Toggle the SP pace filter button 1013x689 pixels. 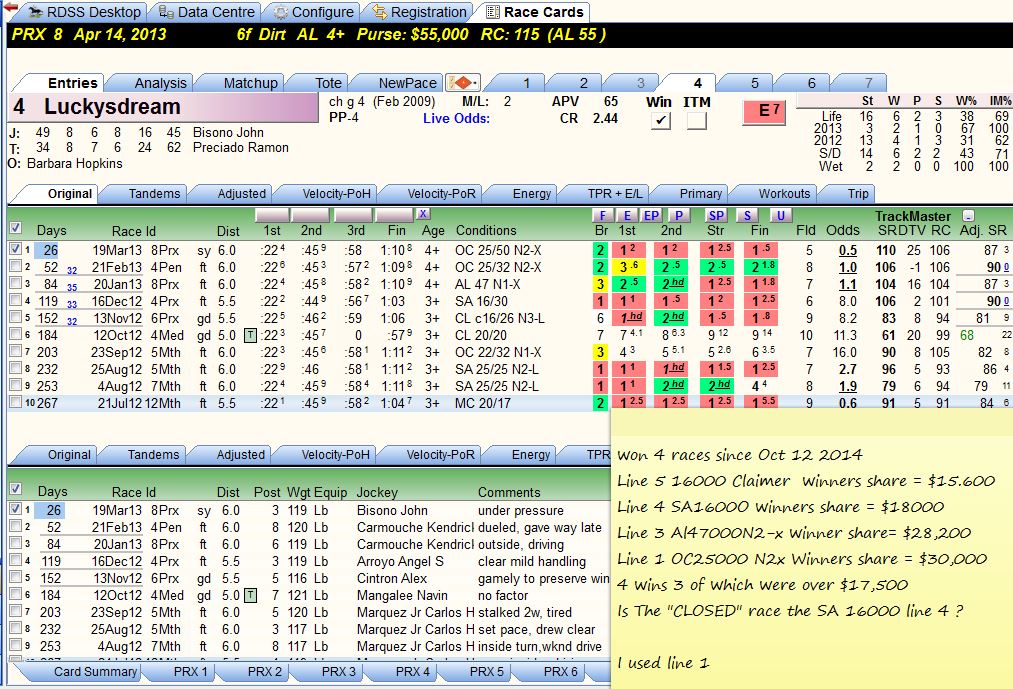tap(716, 215)
